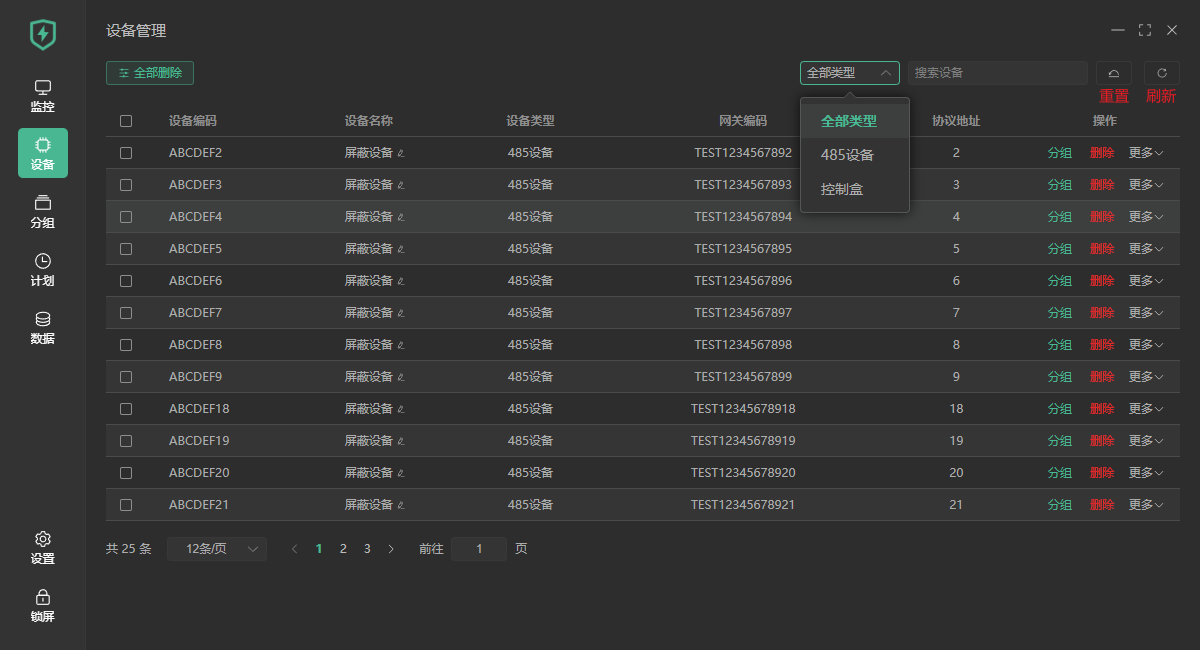Edit name pencil icon for ABCDEF2
This screenshot has height=650, width=1200.
tap(401, 153)
